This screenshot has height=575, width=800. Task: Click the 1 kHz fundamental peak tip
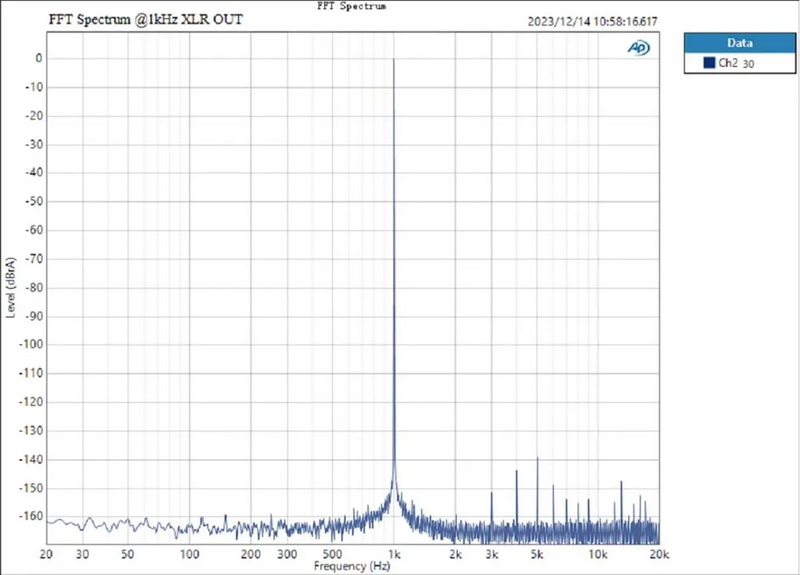pos(394,59)
